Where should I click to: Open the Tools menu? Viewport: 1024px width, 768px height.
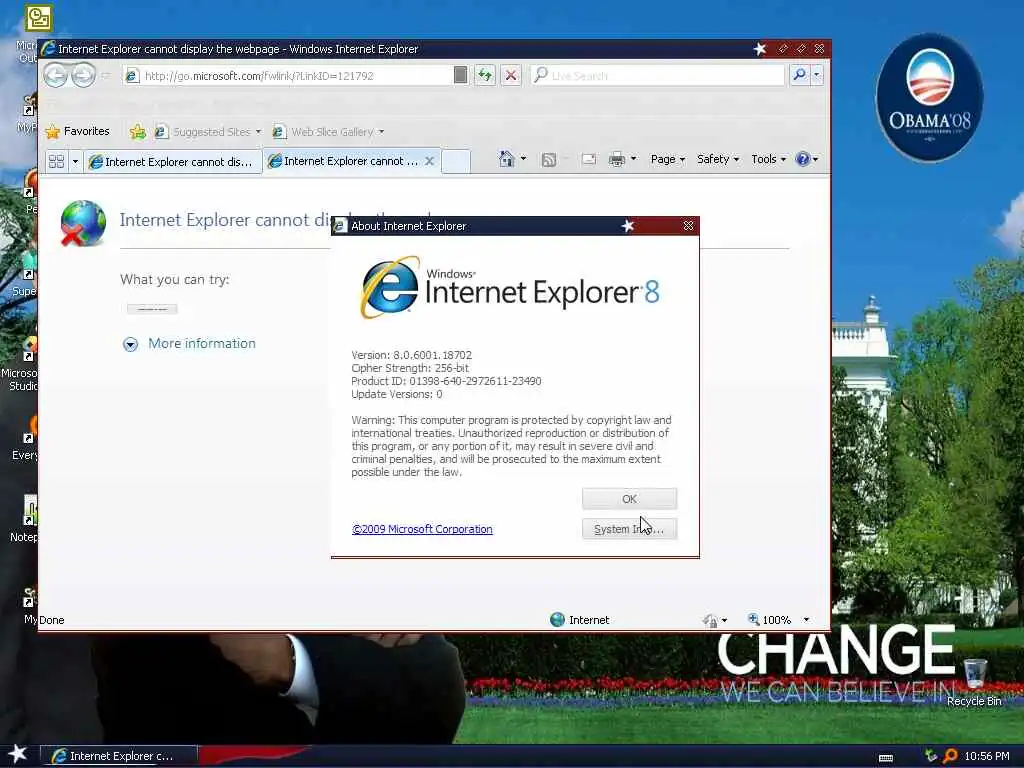[768, 159]
